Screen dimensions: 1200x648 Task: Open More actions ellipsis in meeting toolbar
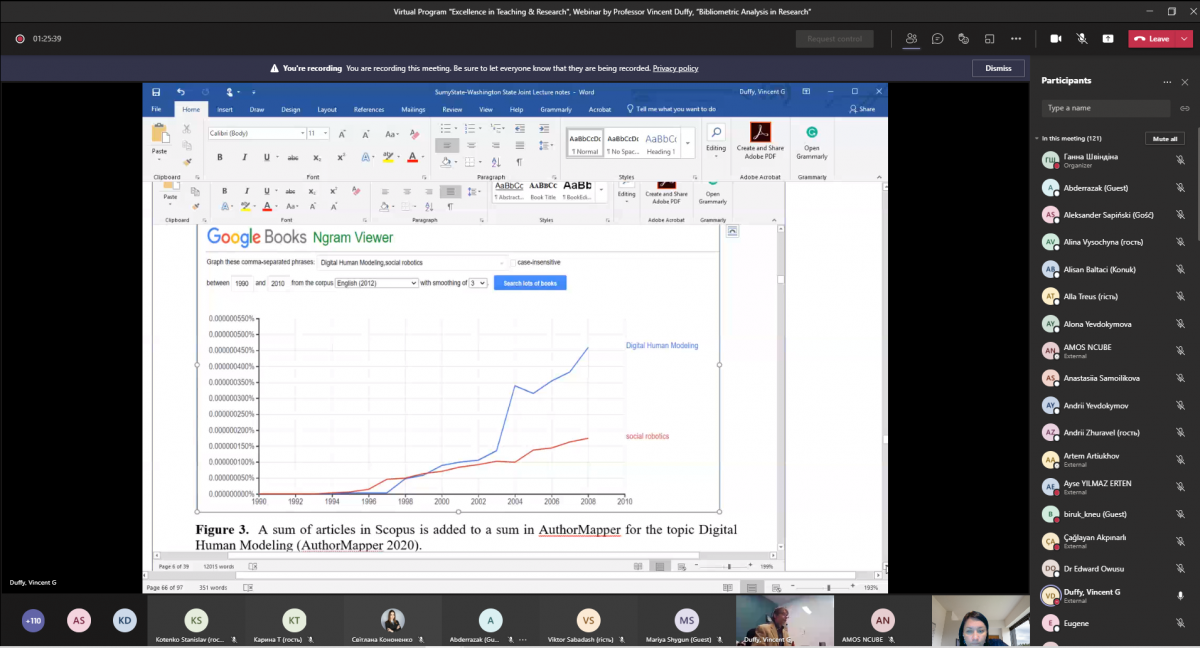click(x=1016, y=39)
